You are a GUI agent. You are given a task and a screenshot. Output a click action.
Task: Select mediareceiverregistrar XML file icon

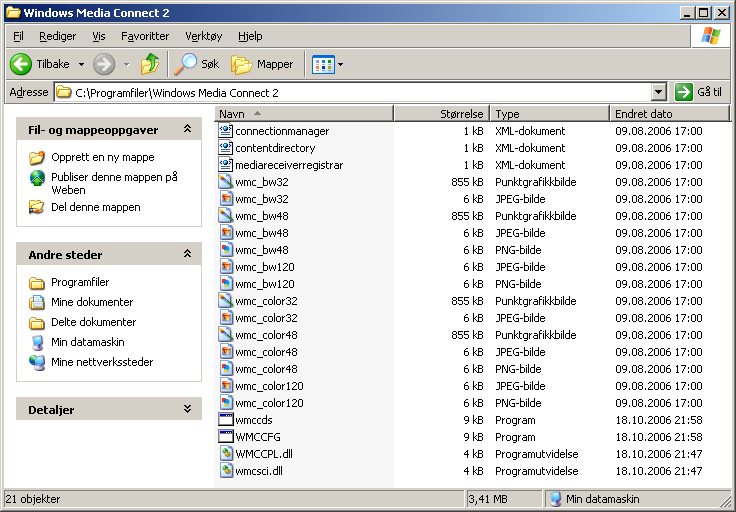point(226,165)
